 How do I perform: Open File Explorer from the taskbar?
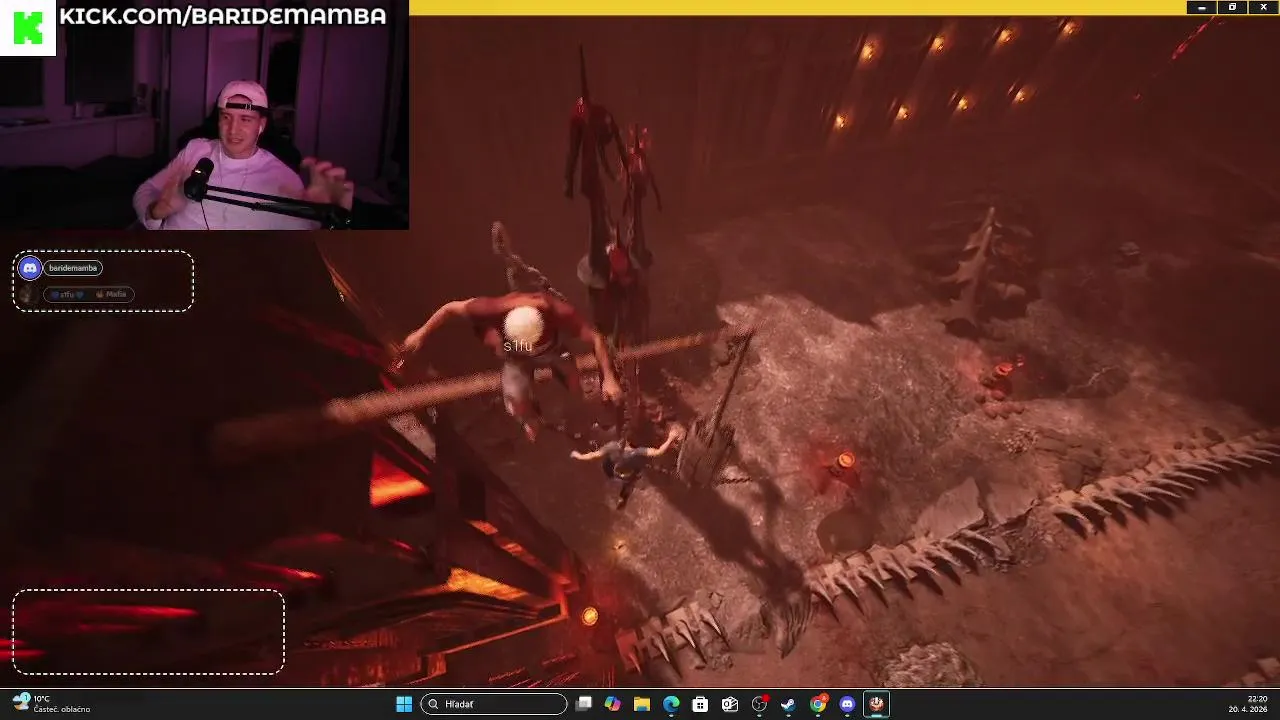(642, 704)
